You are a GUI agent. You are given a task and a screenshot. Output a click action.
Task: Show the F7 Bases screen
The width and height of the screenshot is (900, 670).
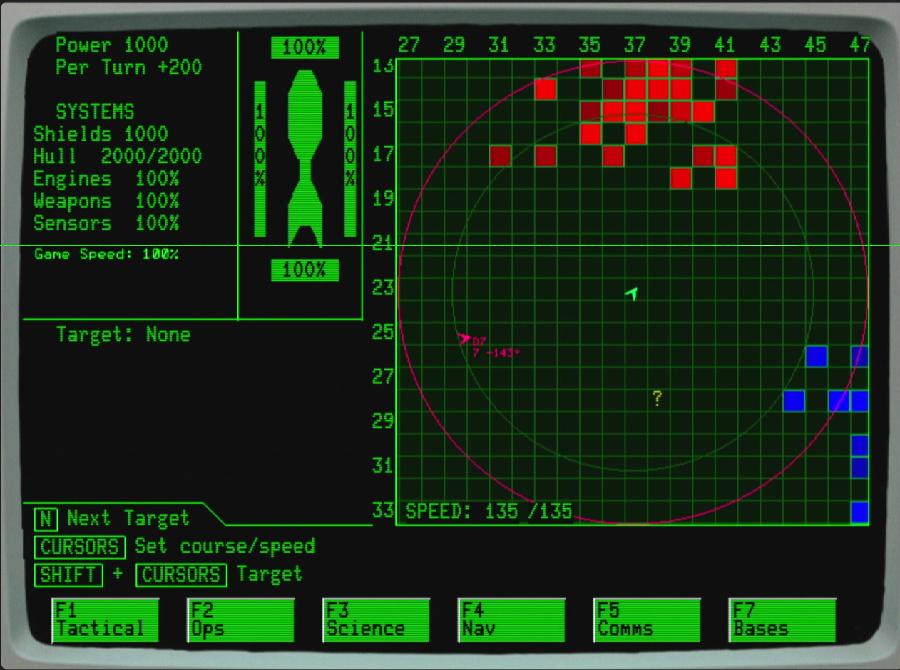782,620
